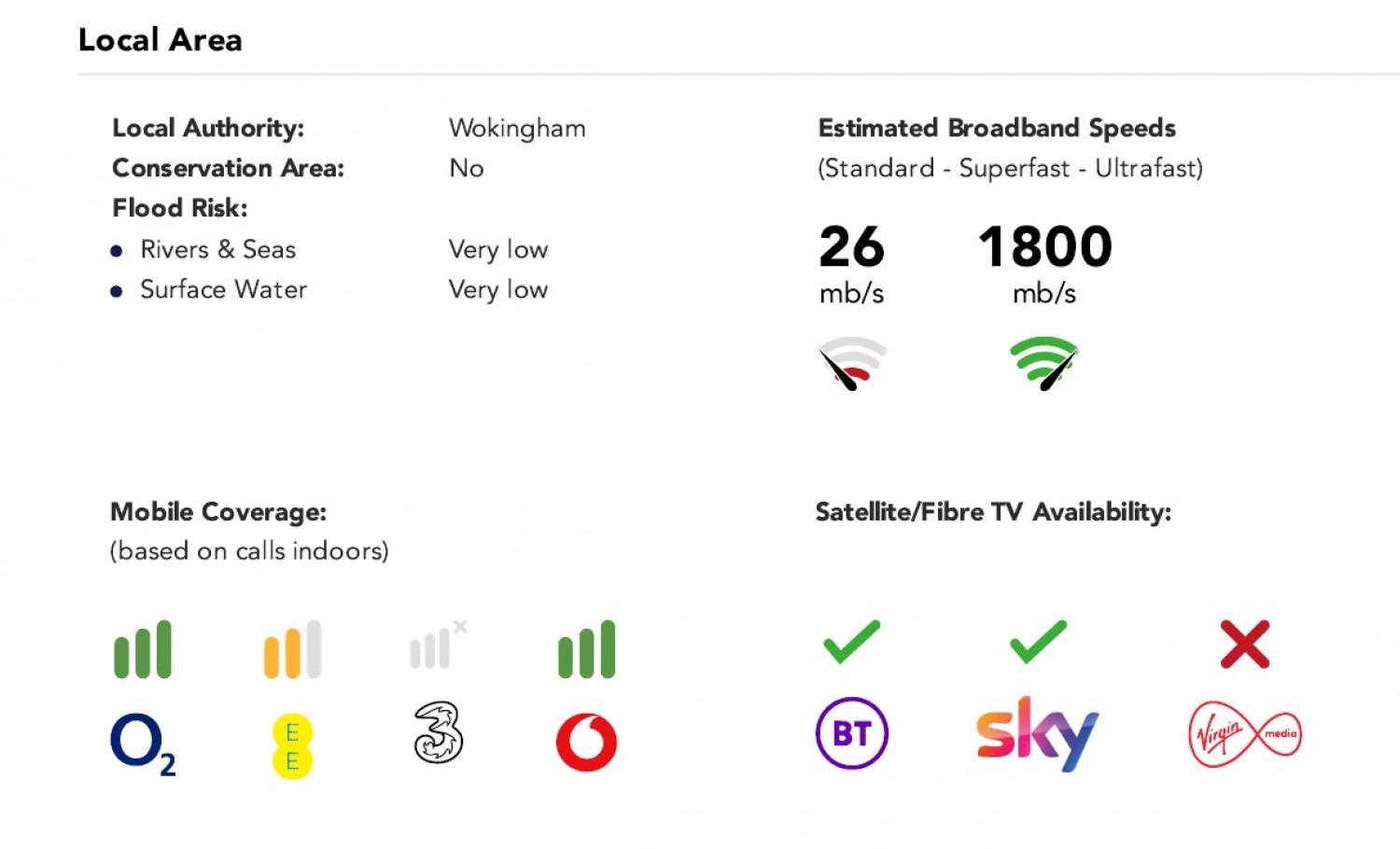The height and width of the screenshot is (849, 1400).
Task: Click the 26 mb/s speed figure
Action: point(851,247)
